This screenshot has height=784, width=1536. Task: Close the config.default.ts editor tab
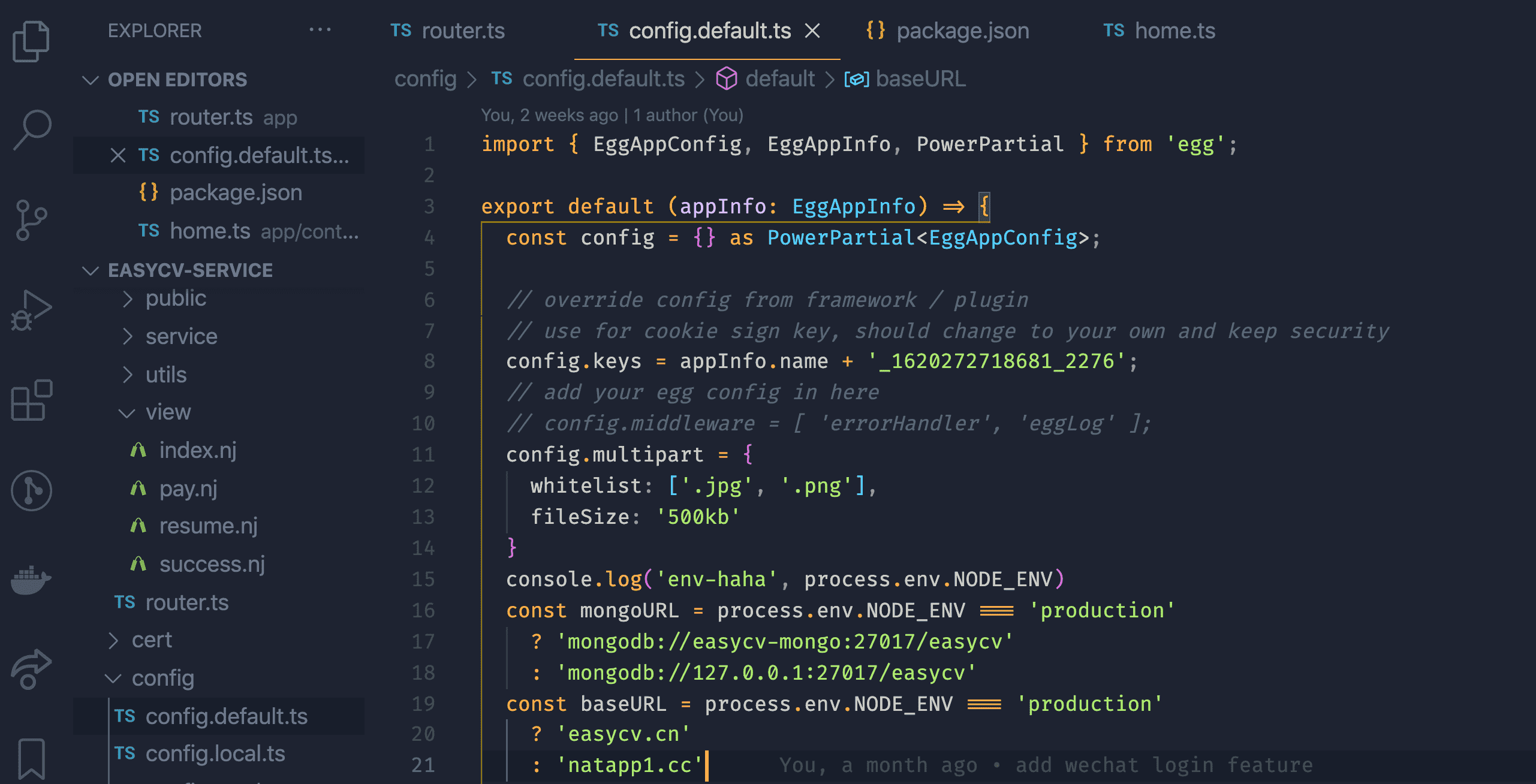812,31
